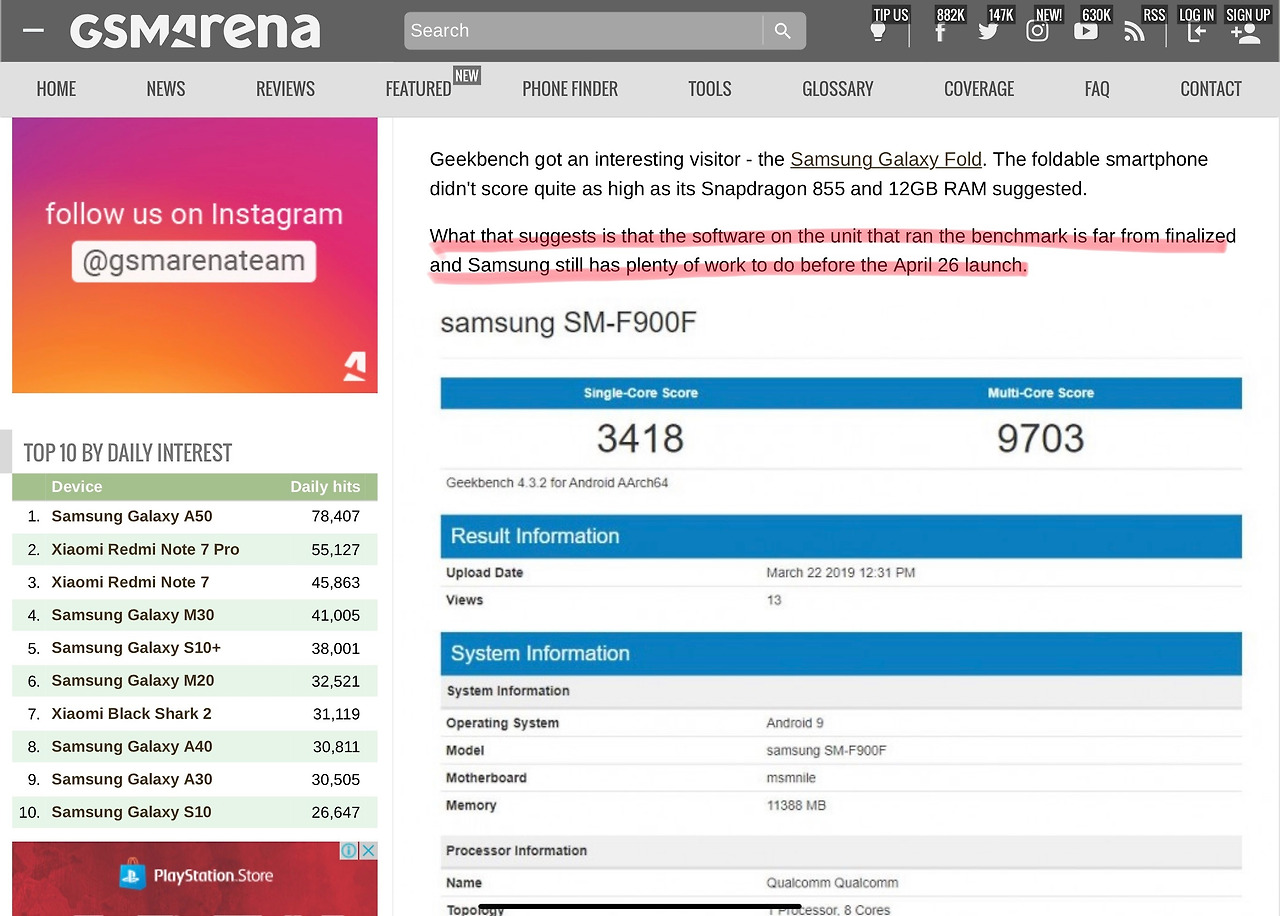The width and height of the screenshot is (1280, 916).
Task: Click the multi-core score 9703
Action: pyautogui.click(x=1040, y=438)
